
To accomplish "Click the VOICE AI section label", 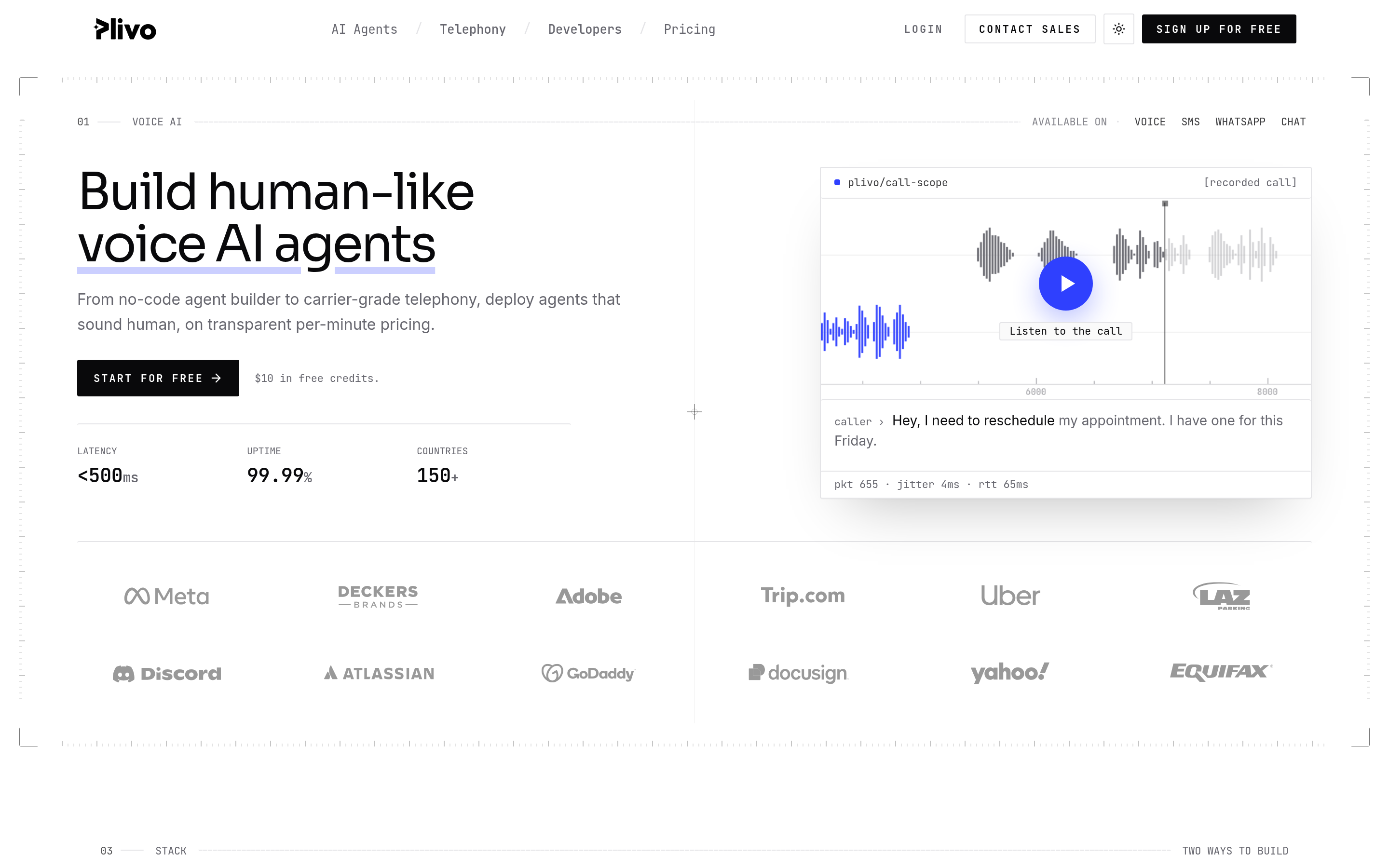I will 157,122.
